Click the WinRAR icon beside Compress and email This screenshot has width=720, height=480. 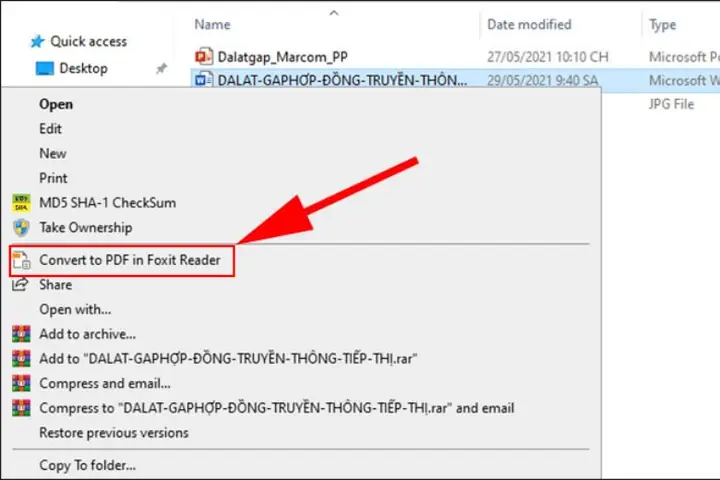pos(21,383)
